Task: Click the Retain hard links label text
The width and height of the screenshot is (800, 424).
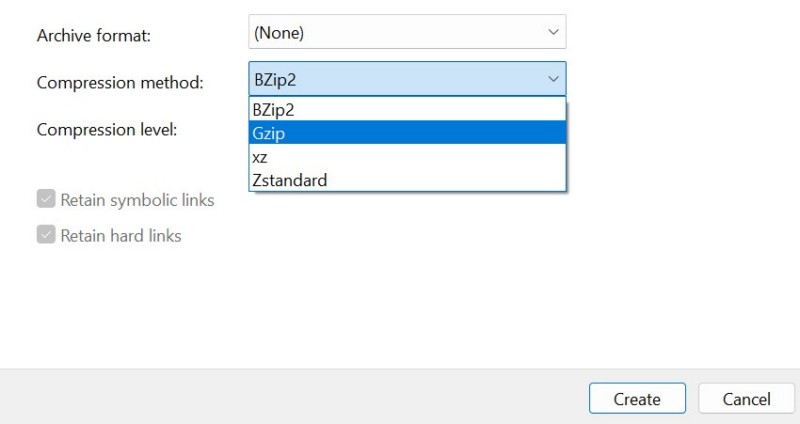Action: (120, 236)
